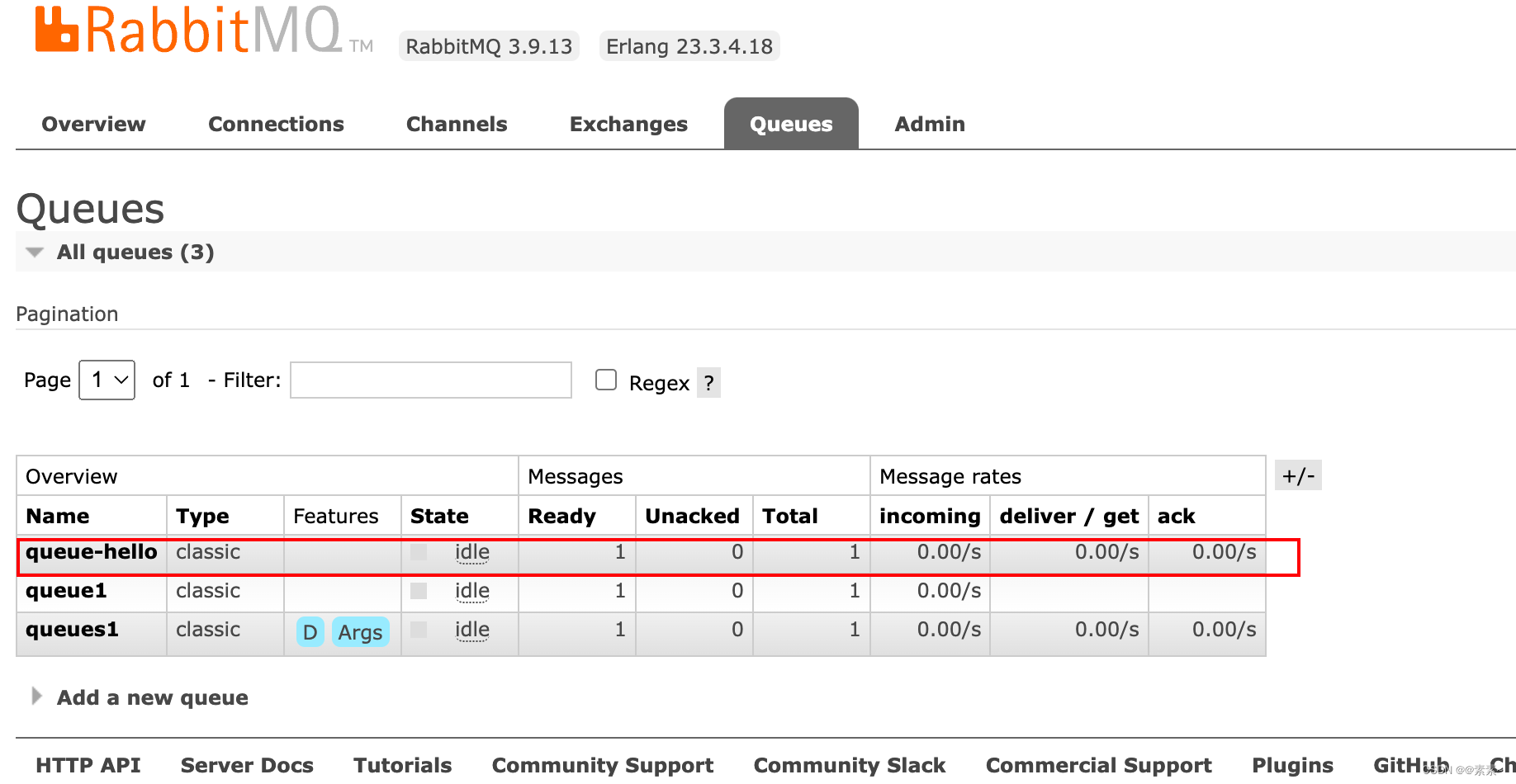Open the Plugins footer link
Viewport: 1516px width, 784px height.
[1293, 765]
